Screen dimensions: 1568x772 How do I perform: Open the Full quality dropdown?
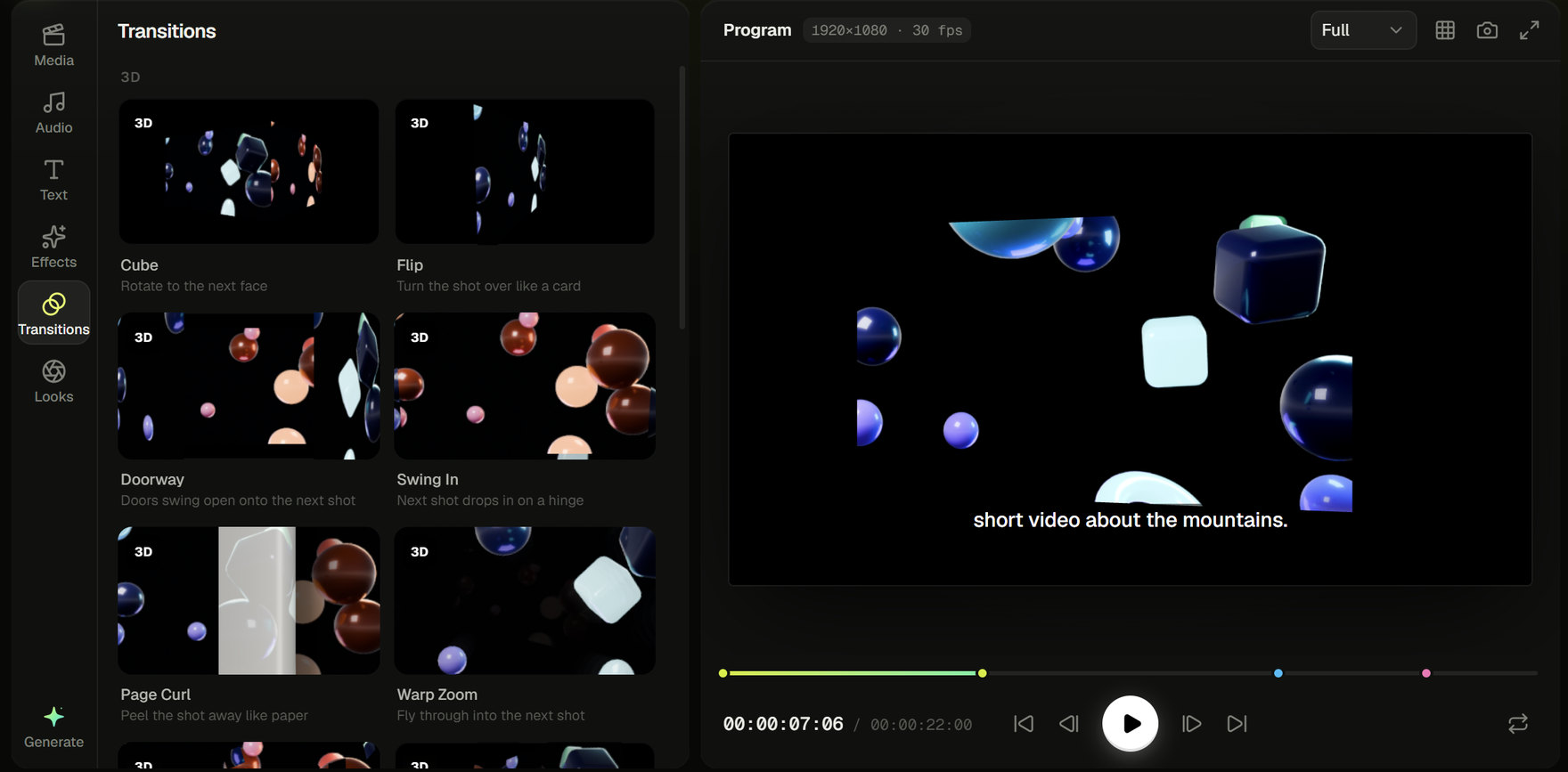point(1363,30)
